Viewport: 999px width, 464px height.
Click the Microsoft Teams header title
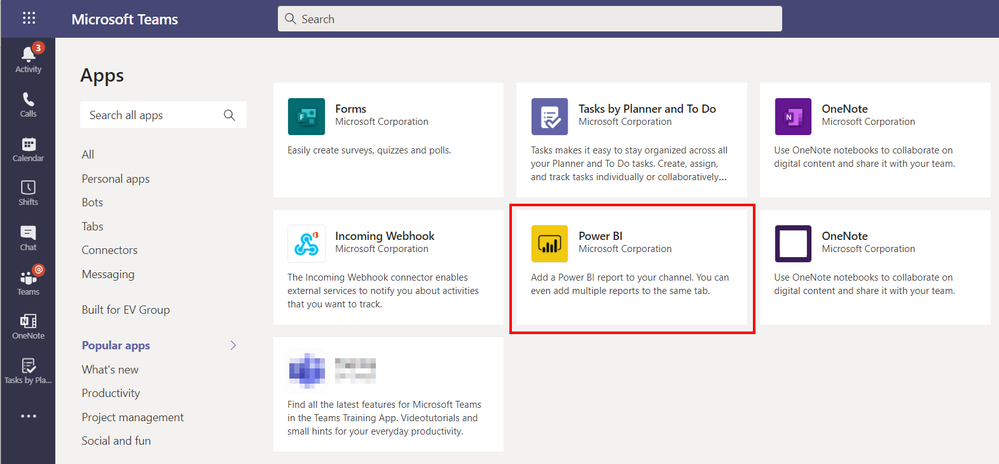[x=125, y=19]
